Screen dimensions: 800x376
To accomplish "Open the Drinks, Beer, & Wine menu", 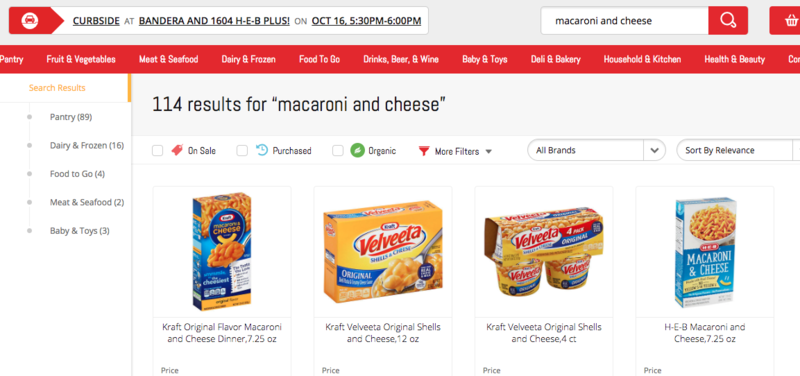I will (401, 59).
